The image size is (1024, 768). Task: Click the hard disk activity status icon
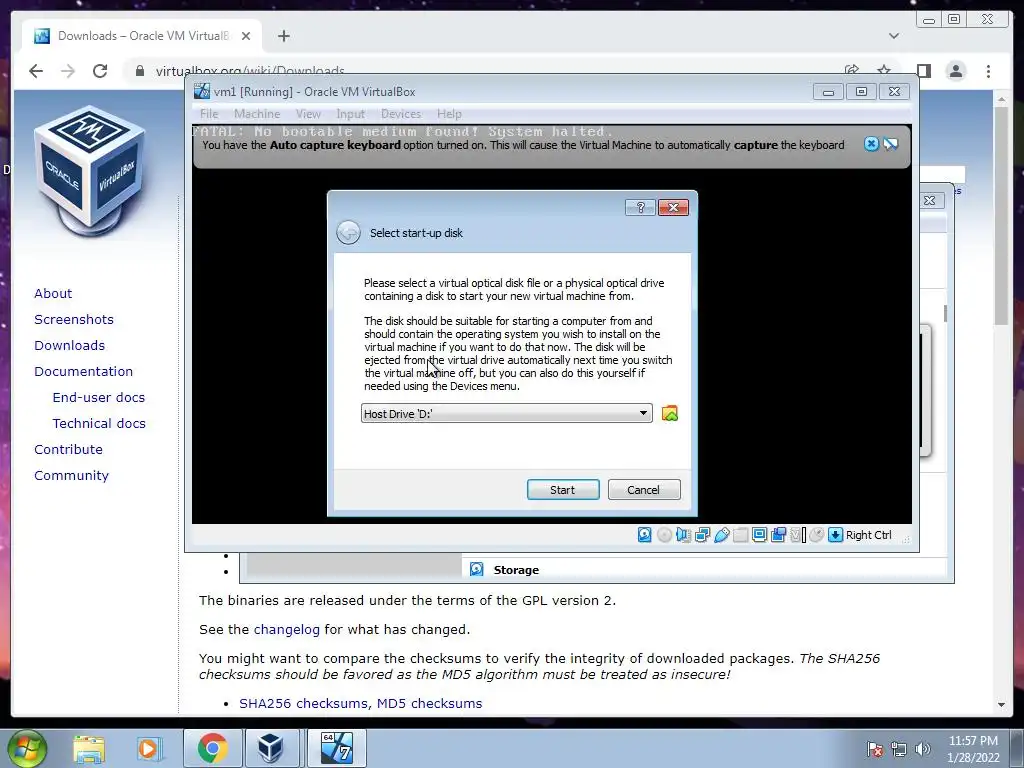645,535
